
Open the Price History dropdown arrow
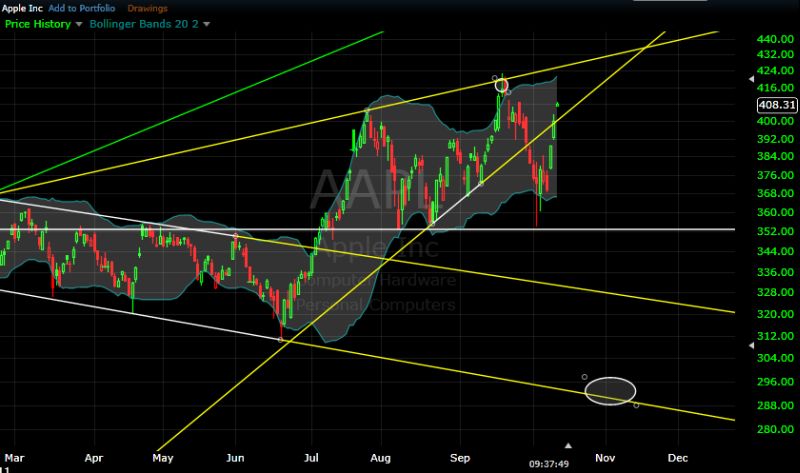pyautogui.click(x=79, y=24)
